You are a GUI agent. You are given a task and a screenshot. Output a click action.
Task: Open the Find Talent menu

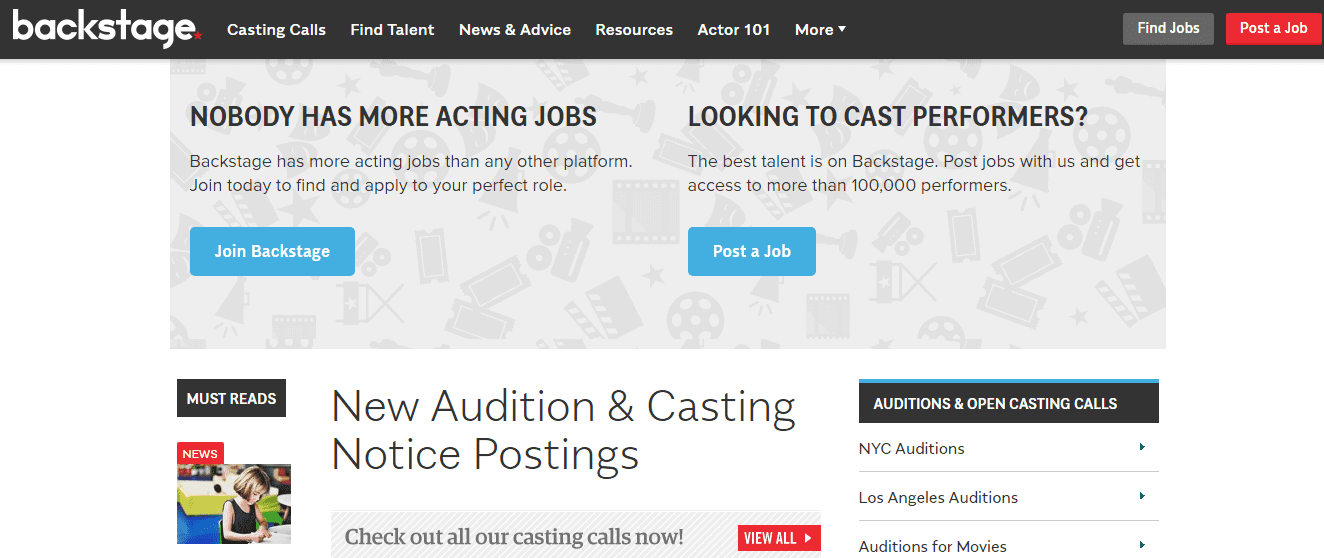coord(392,30)
